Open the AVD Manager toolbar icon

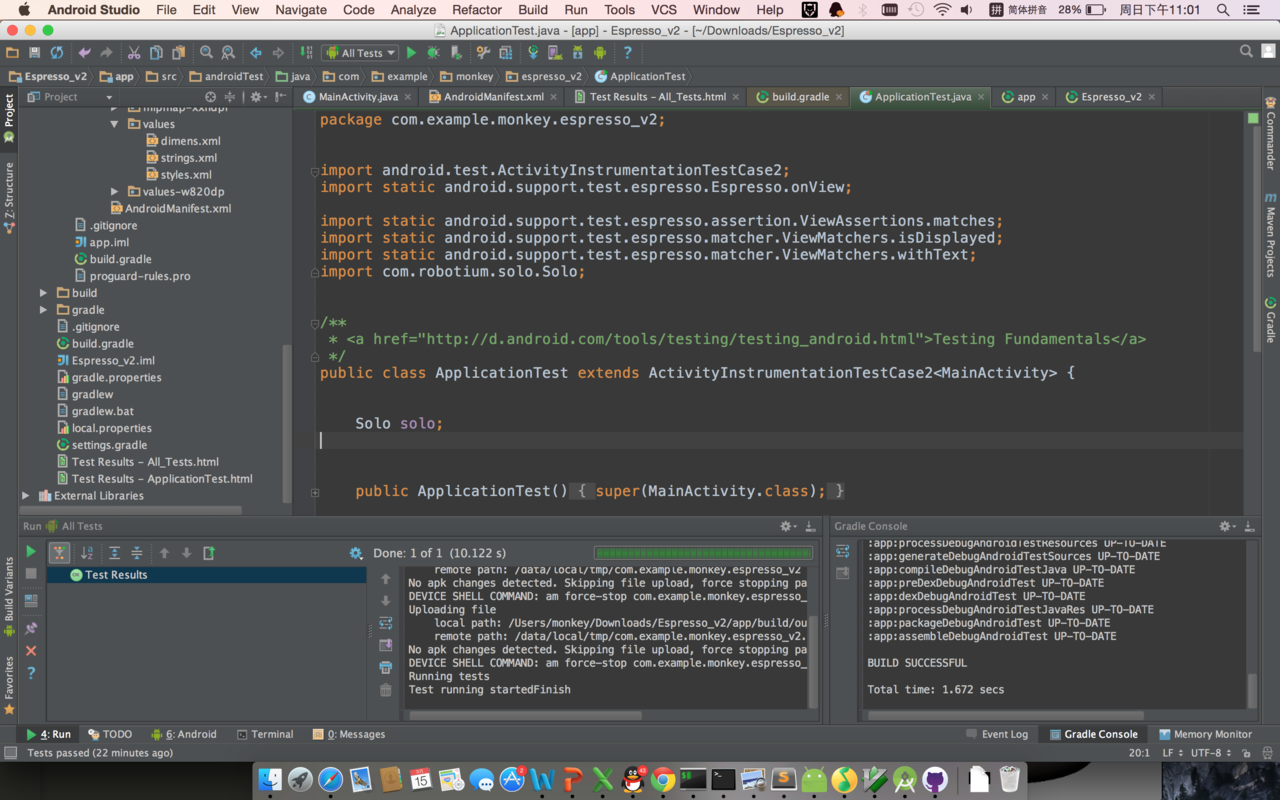(555, 53)
